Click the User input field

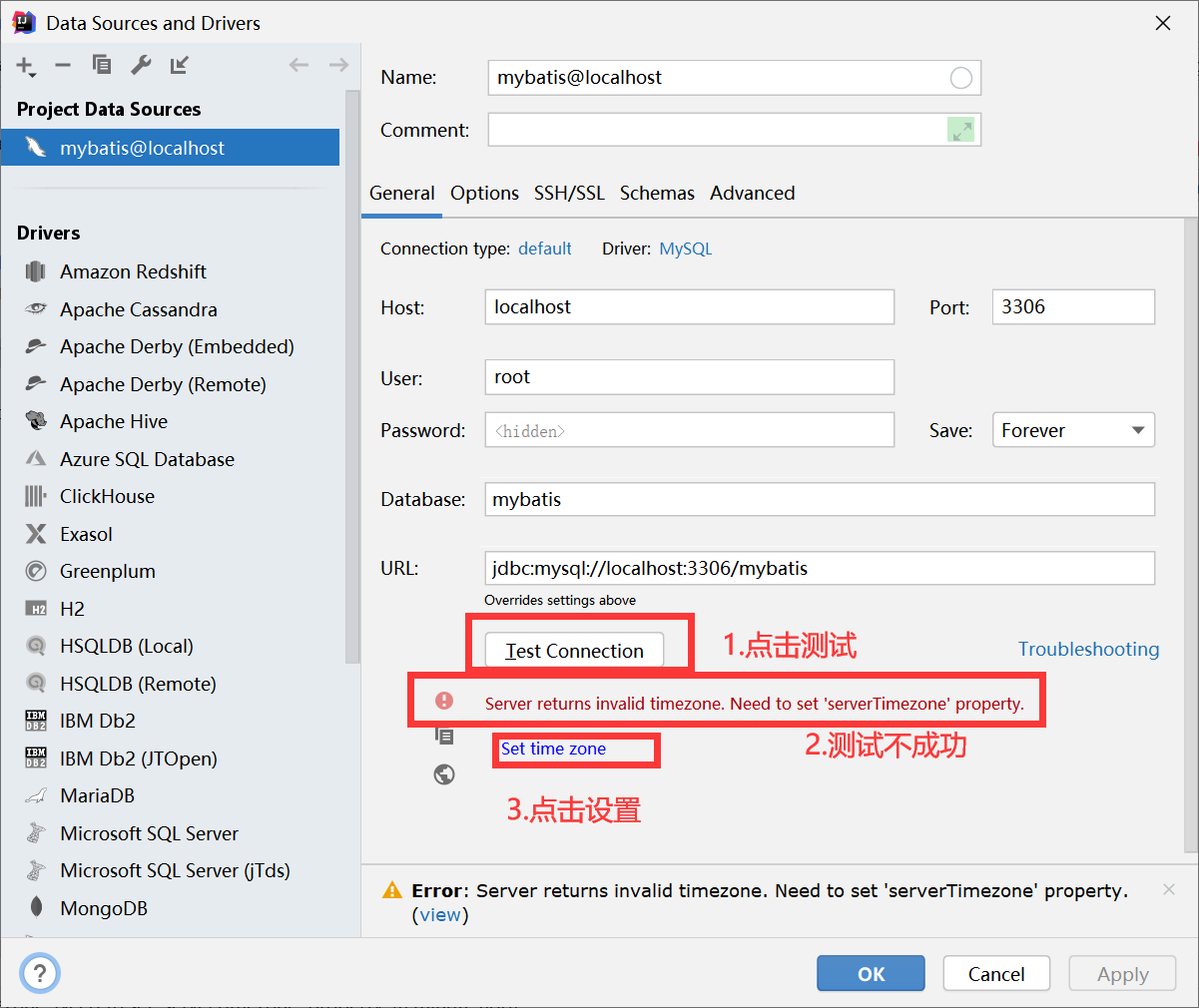pos(690,376)
